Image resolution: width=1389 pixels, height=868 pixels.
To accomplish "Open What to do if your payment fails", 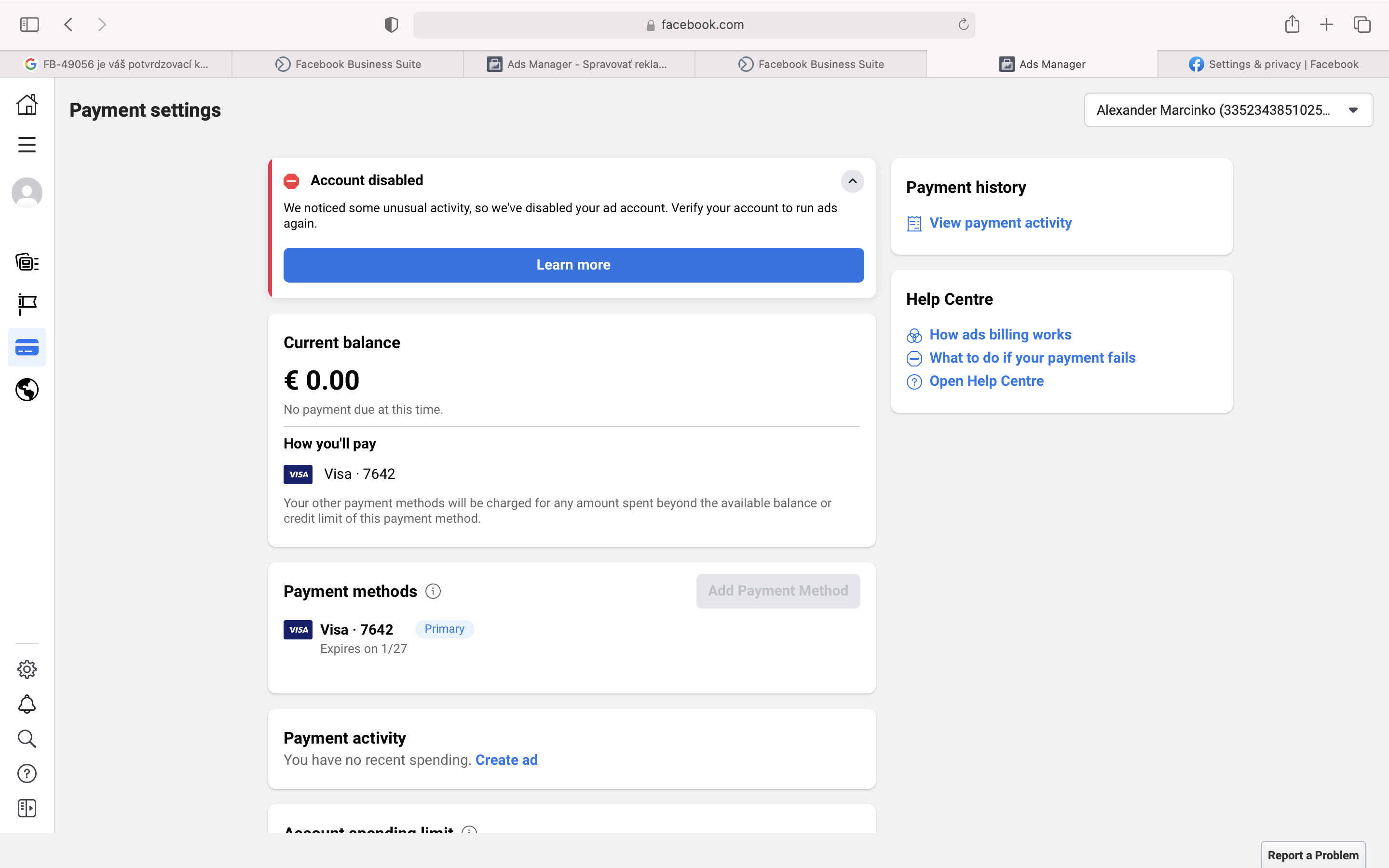I will click(x=1033, y=358).
